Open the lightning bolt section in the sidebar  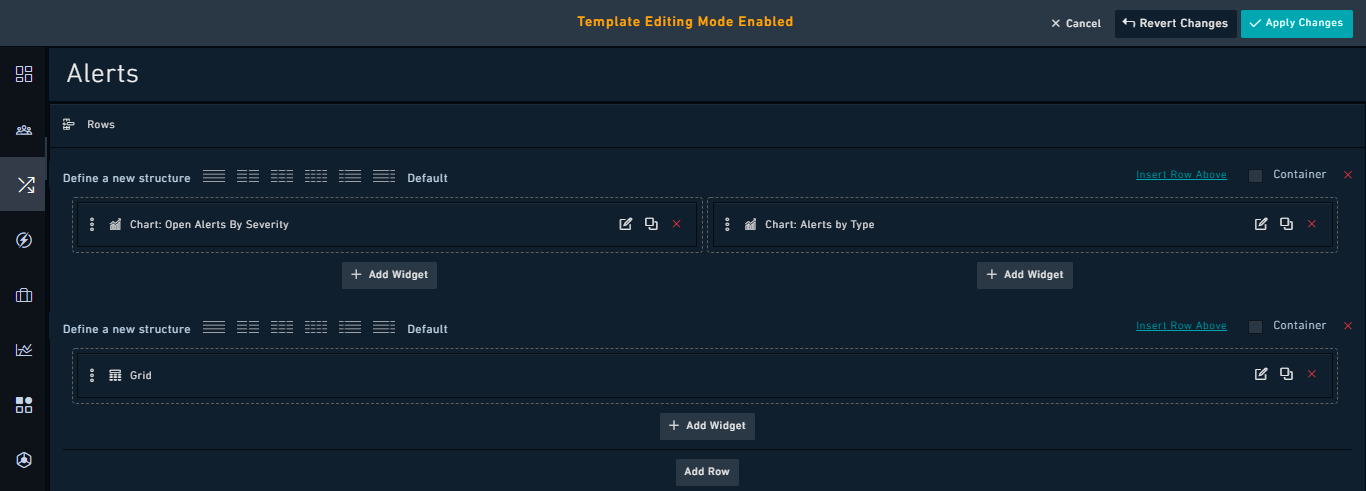[x=24, y=240]
